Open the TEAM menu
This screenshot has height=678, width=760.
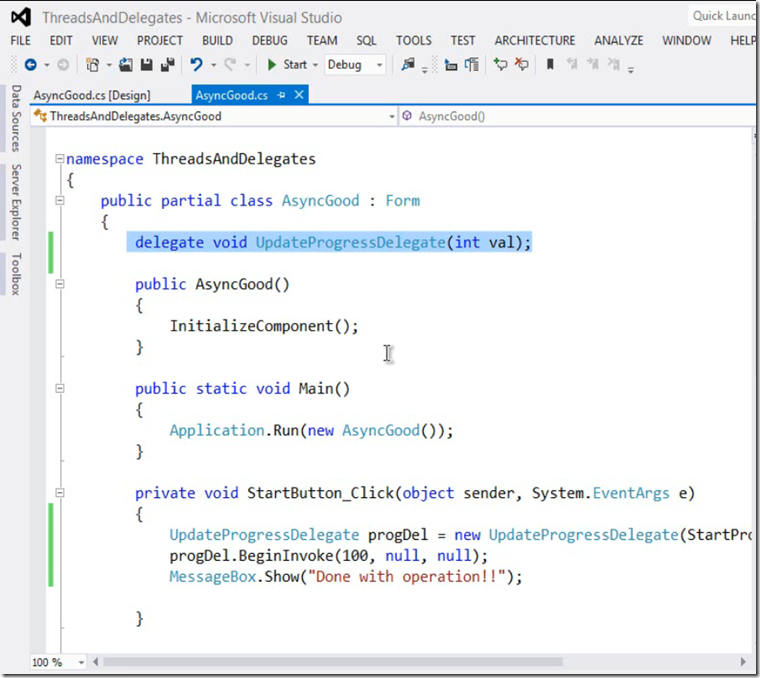click(322, 40)
